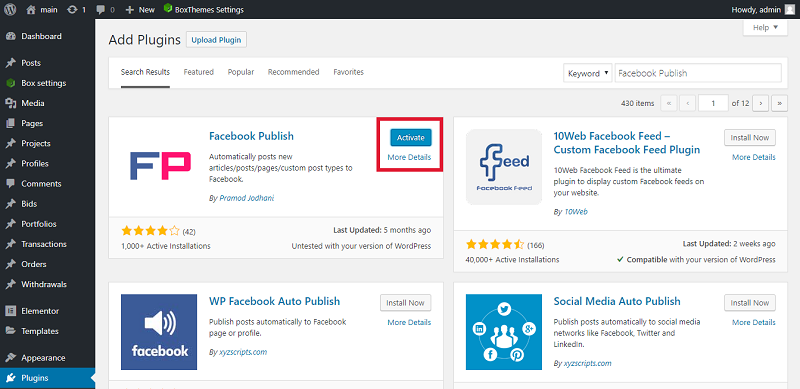The height and width of the screenshot is (389, 800).
Task: Open the Keyword search type dropdown
Action: pyautogui.click(x=588, y=73)
